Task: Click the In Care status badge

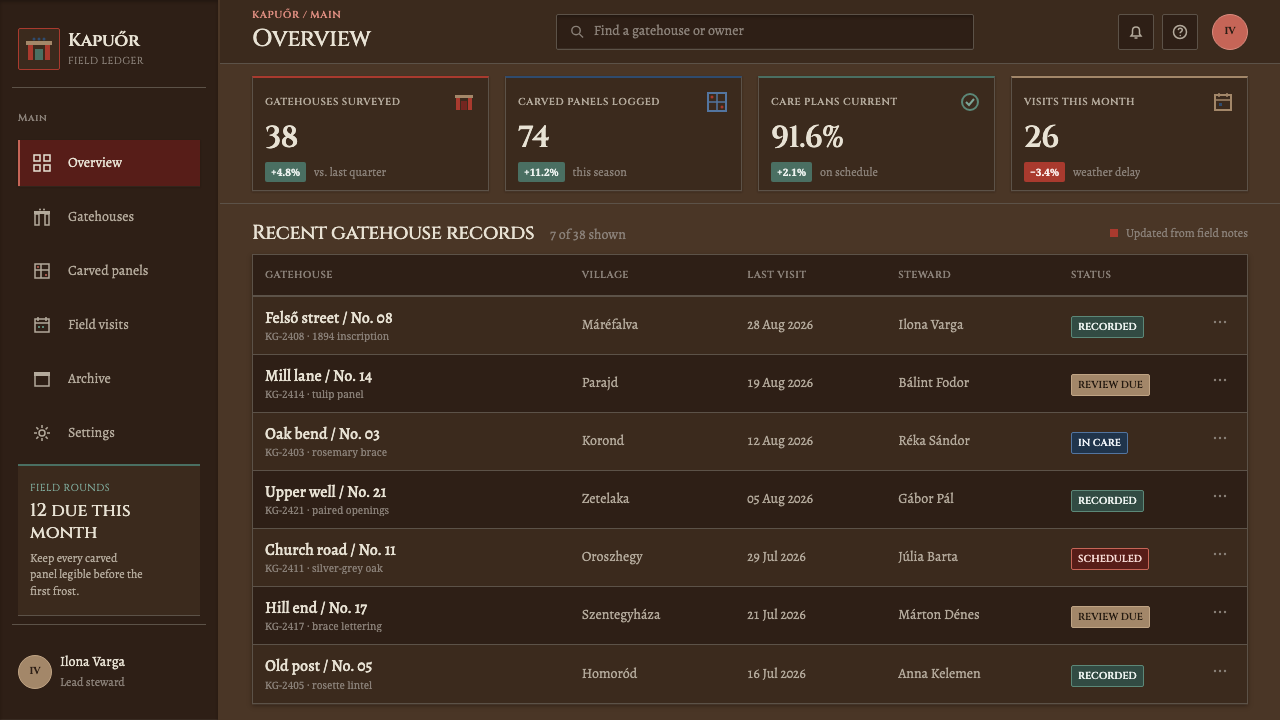Action: pos(1099,443)
